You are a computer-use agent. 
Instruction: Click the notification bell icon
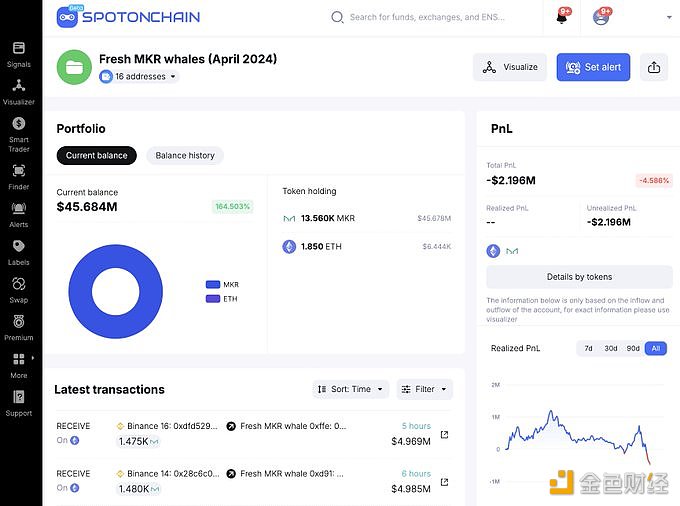tap(561, 17)
